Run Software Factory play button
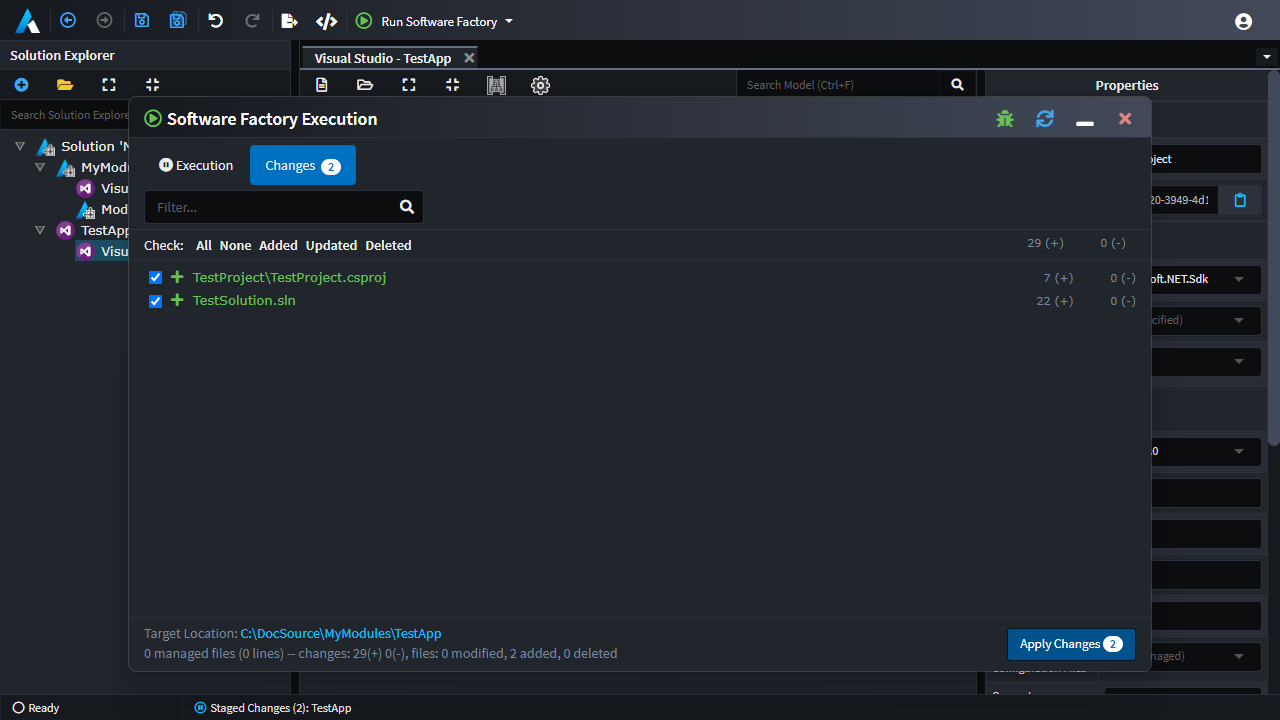 pos(364,21)
